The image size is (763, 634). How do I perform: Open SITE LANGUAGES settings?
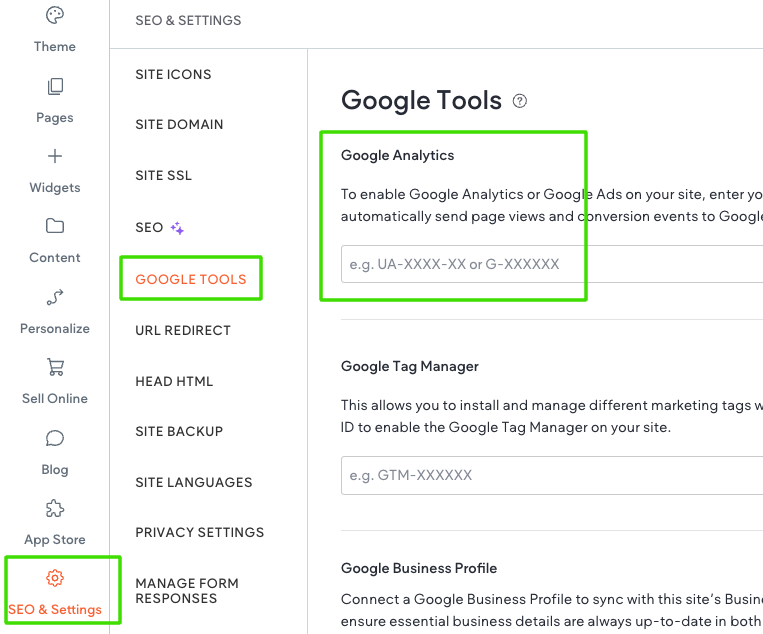[194, 482]
